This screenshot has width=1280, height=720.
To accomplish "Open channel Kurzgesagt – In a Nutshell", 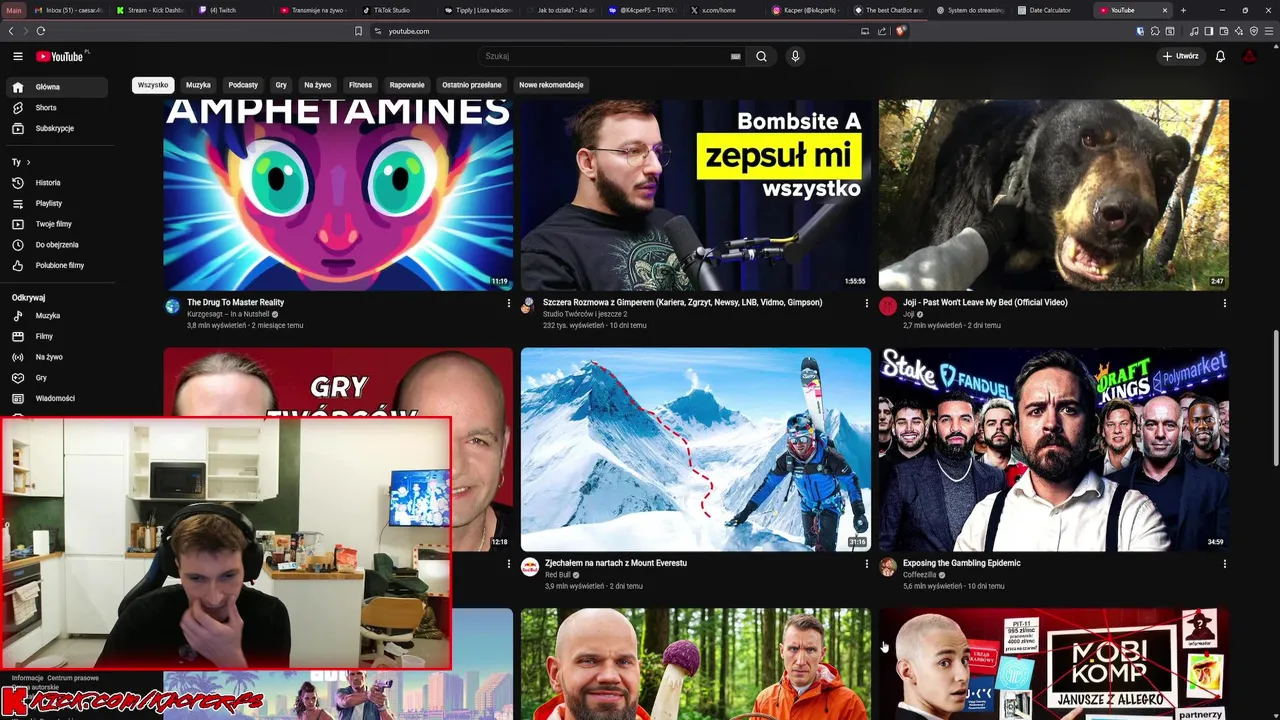I will (x=228, y=314).
